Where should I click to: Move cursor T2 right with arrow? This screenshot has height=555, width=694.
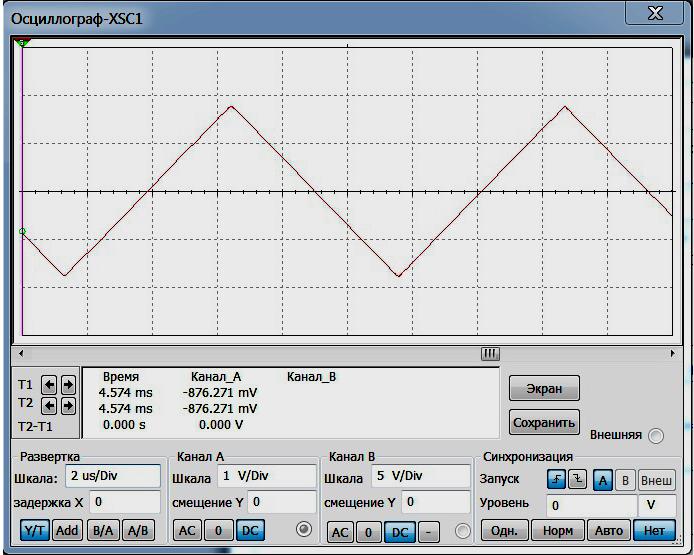pyautogui.click(x=68, y=405)
